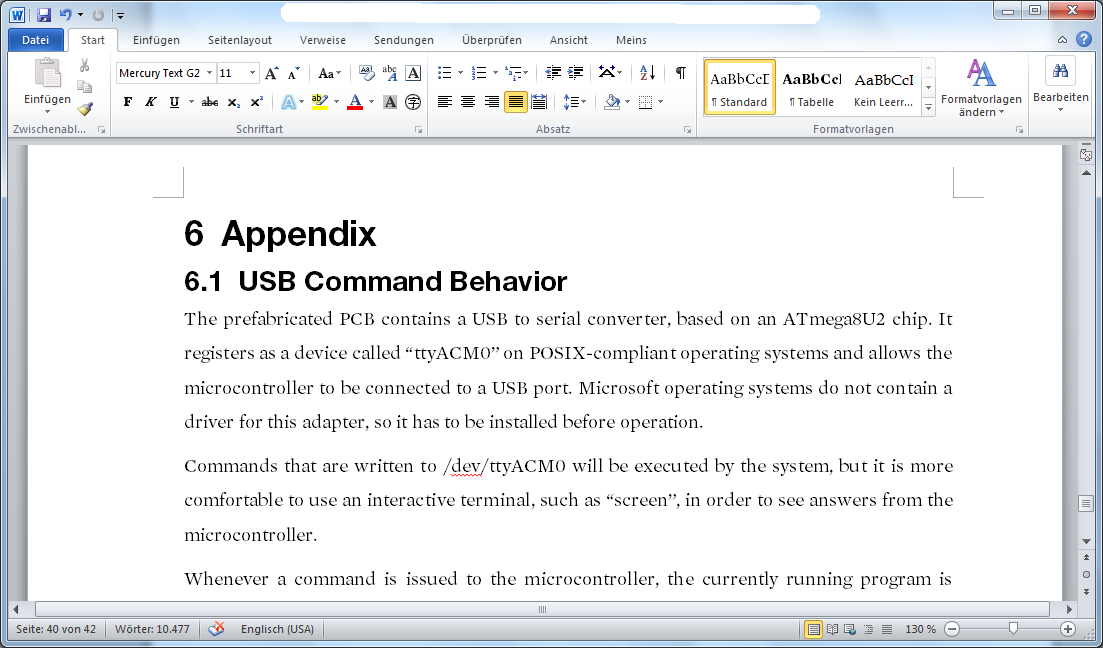Click the Englisch (USA) language indicator
This screenshot has height=648, width=1103.
[277, 629]
